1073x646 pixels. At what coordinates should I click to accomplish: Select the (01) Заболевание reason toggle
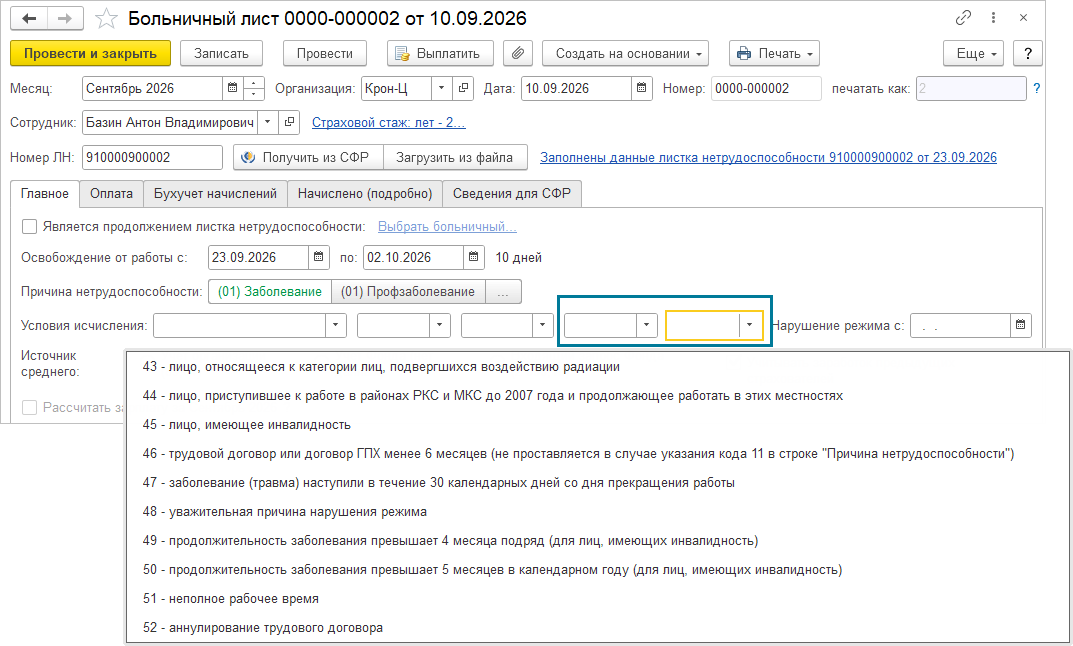pyautogui.click(x=270, y=292)
